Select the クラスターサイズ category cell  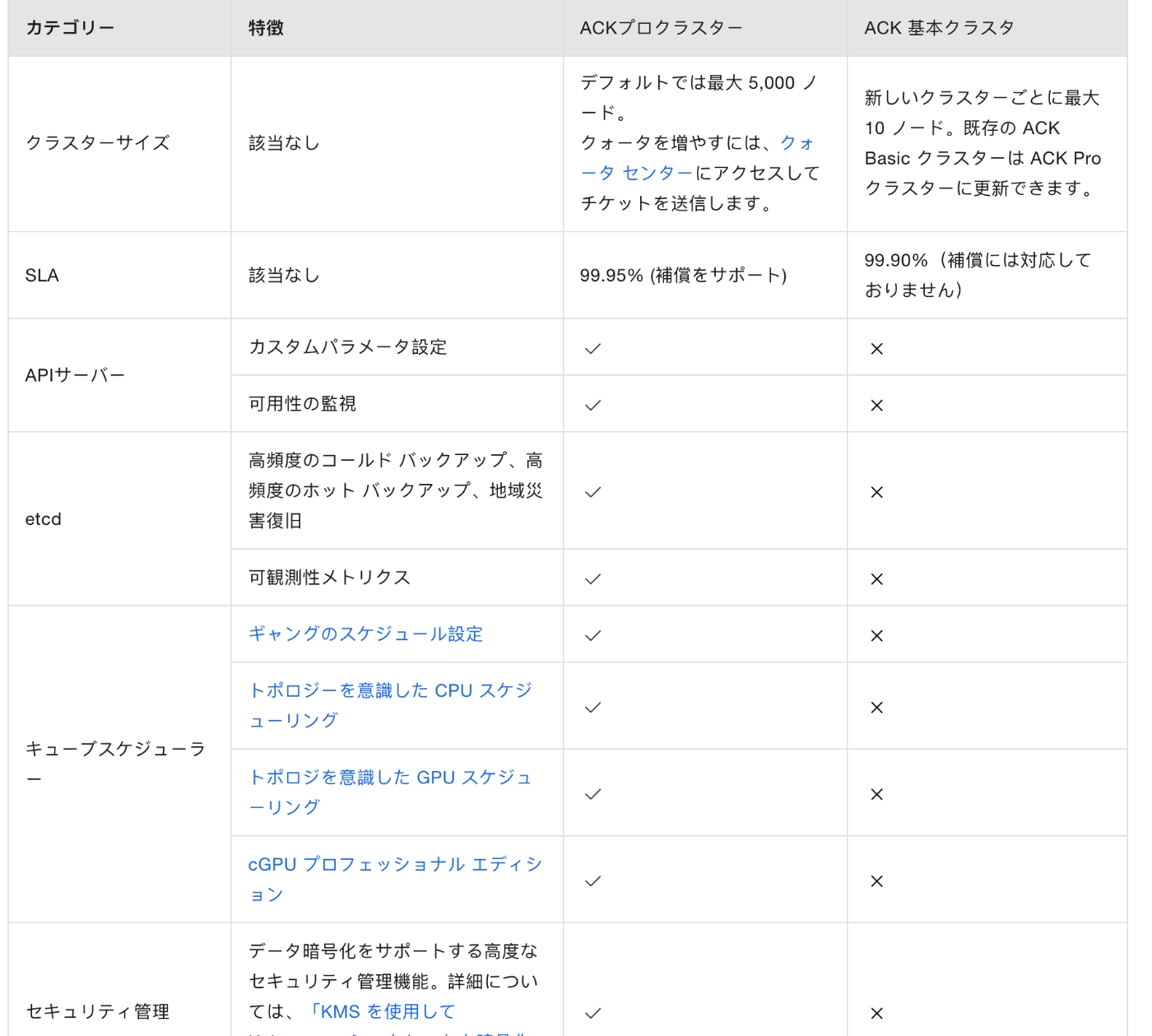coord(119,143)
